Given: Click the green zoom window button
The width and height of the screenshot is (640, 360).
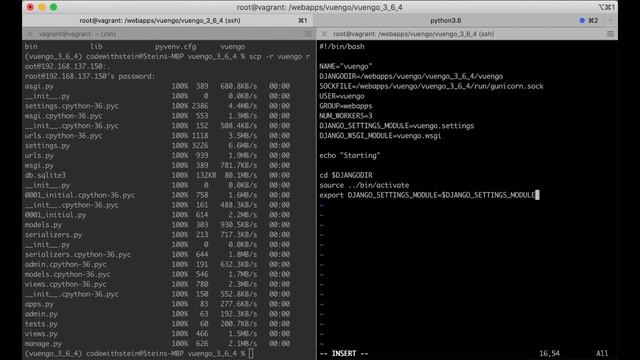Looking at the screenshot, I should 53,7.
